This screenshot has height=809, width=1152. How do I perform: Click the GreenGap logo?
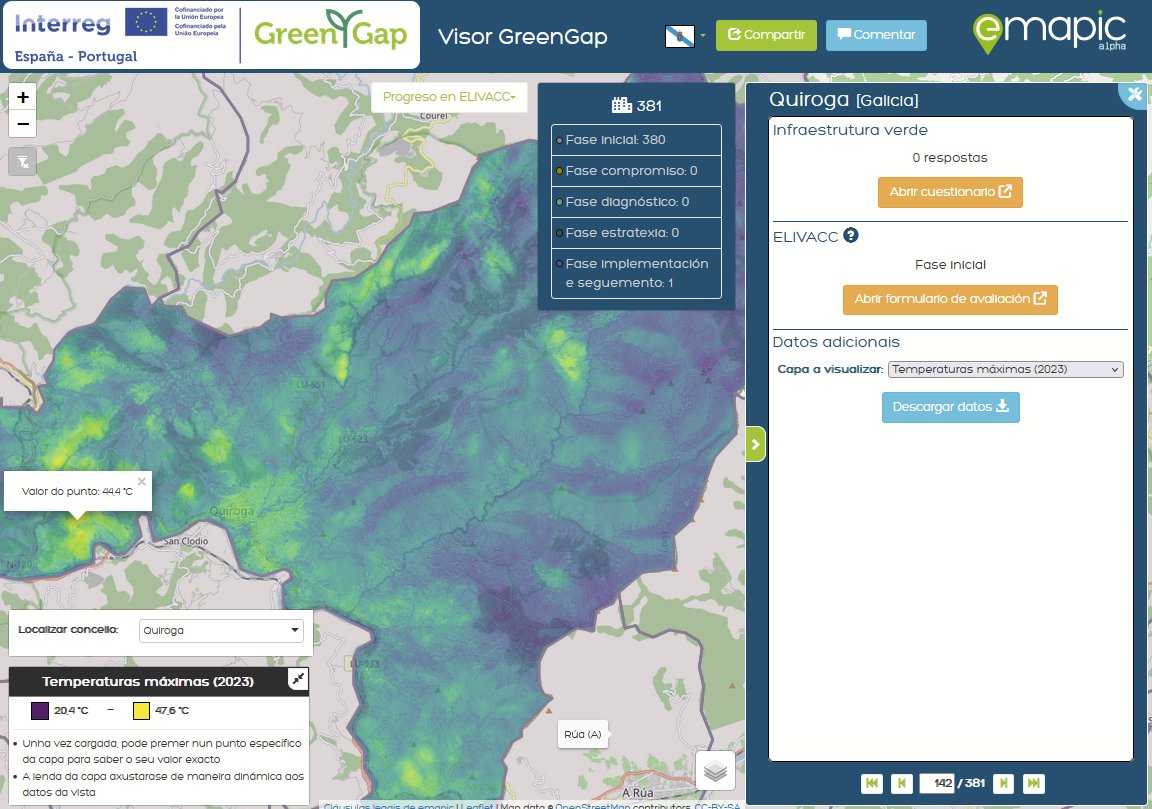pyautogui.click(x=331, y=31)
